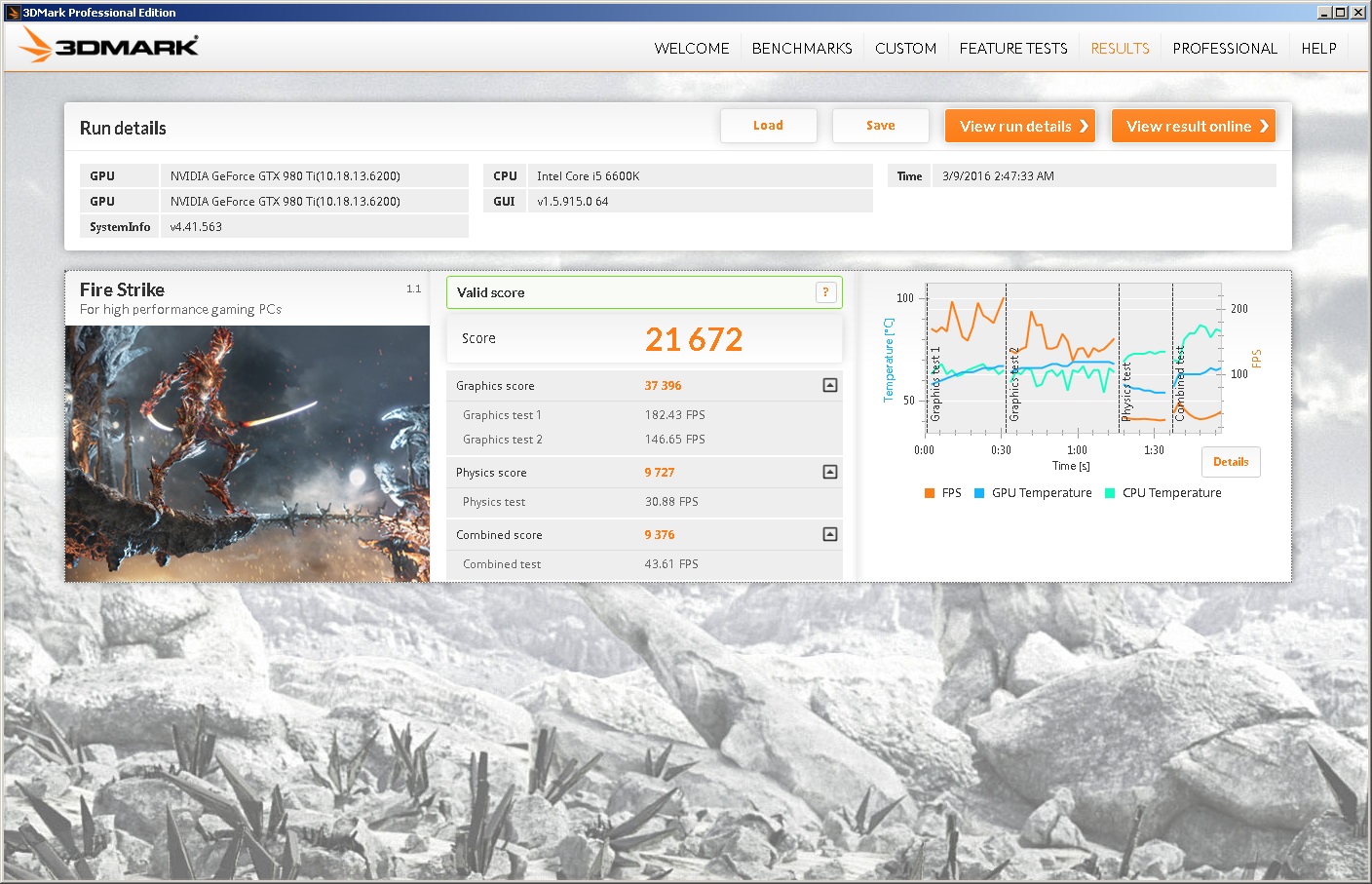Image resolution: width=1372 pixels, height=884 pixels.
Task: Open the Benchmarks tab
Action: (802, 48)
